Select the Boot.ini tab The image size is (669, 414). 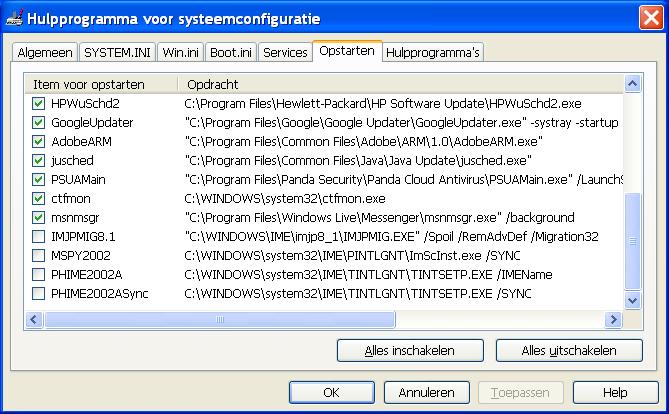pos(231,53)
